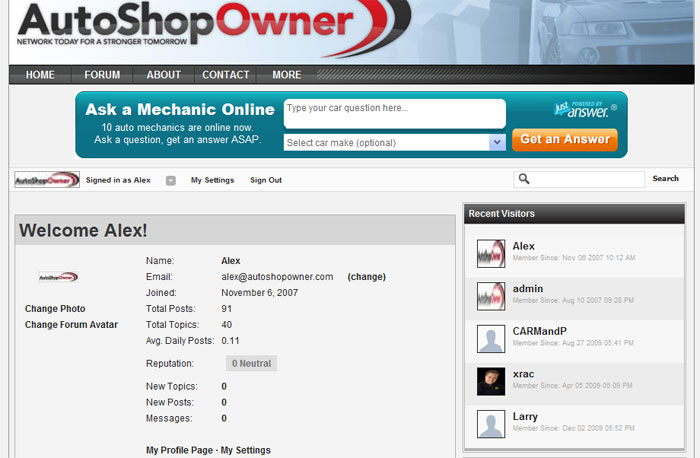
Task: Click the JustAnswer logo in banner
Action: 585,109
